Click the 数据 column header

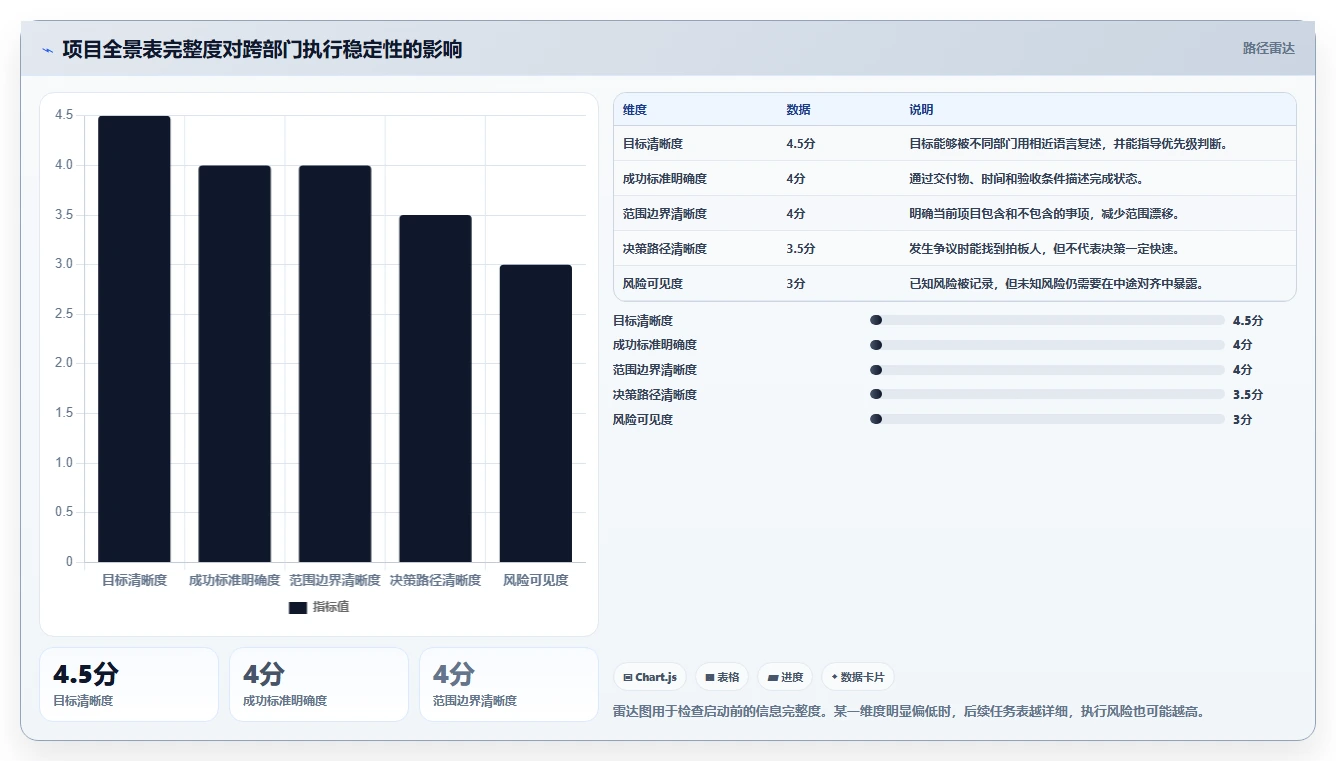799,110
